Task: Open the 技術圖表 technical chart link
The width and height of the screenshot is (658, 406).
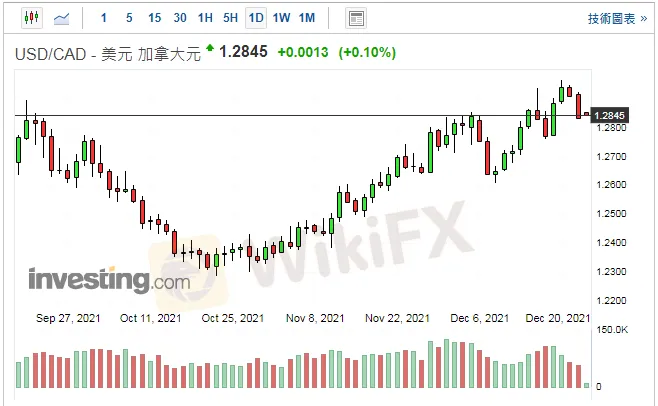Action: tap(617, 18)
